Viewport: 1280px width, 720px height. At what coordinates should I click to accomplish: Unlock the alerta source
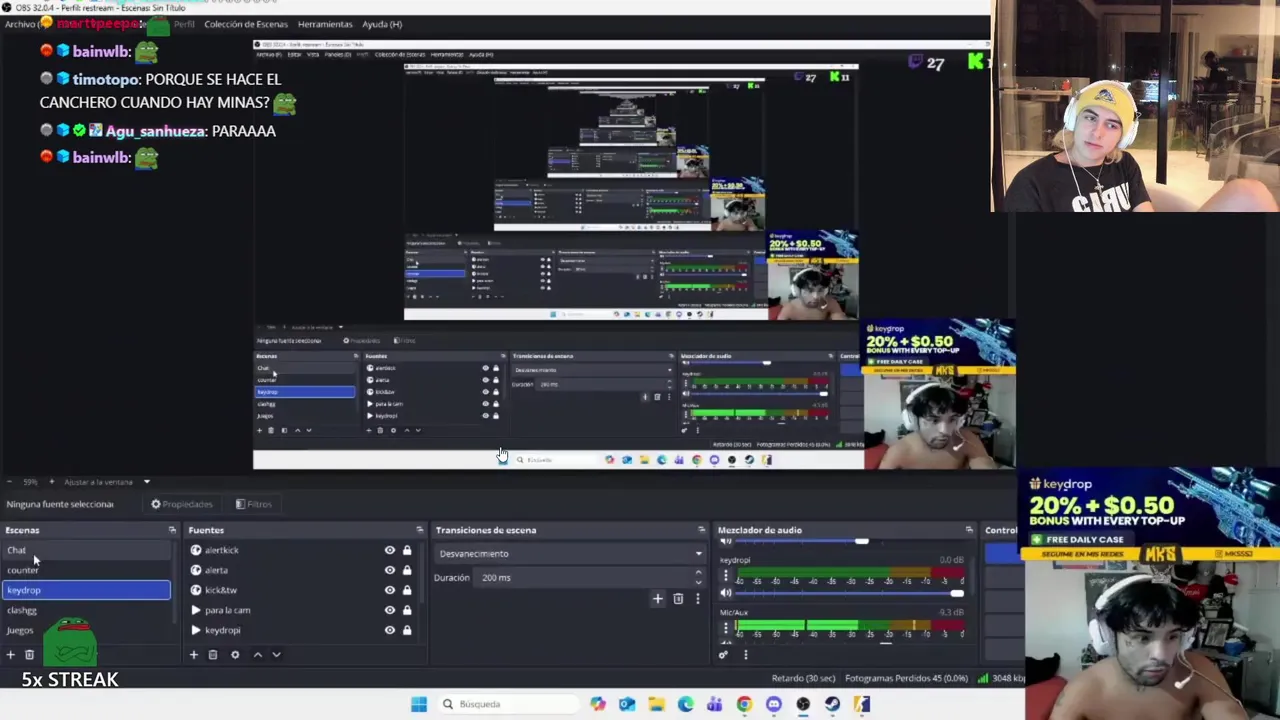click(407, 570)
